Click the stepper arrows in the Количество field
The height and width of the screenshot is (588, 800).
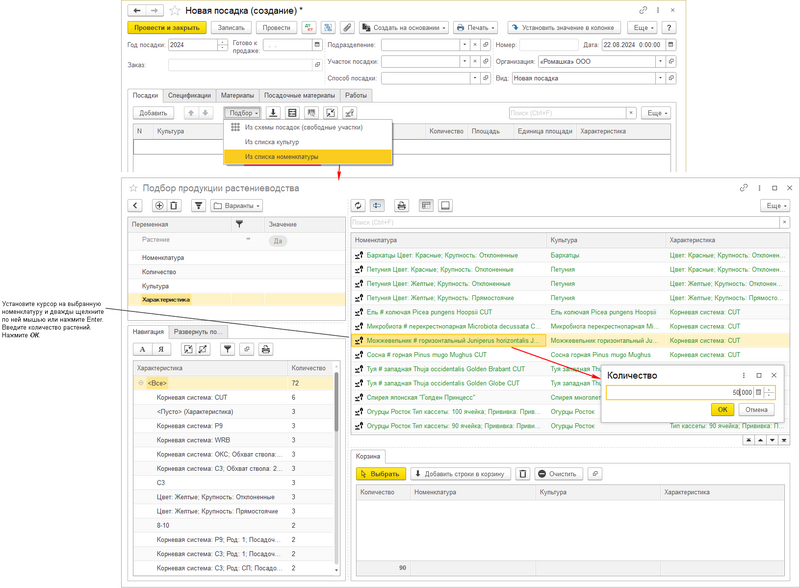click(x=770, y=392)
